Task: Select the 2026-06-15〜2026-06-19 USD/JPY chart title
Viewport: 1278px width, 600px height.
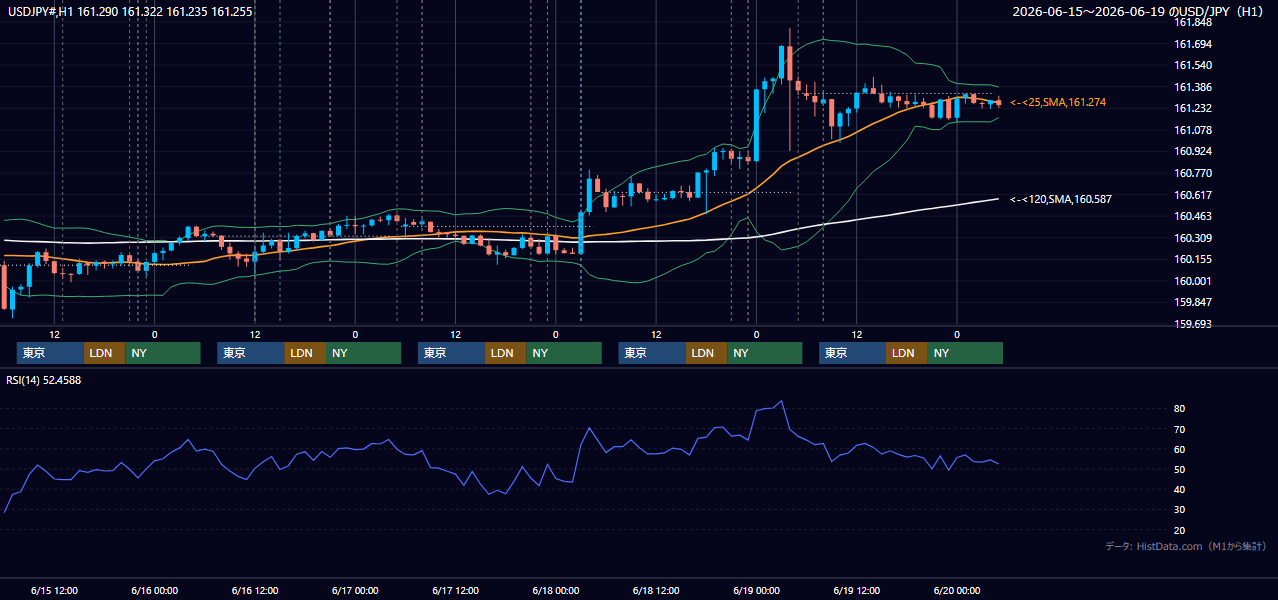Action: (x=1140, y=11)
